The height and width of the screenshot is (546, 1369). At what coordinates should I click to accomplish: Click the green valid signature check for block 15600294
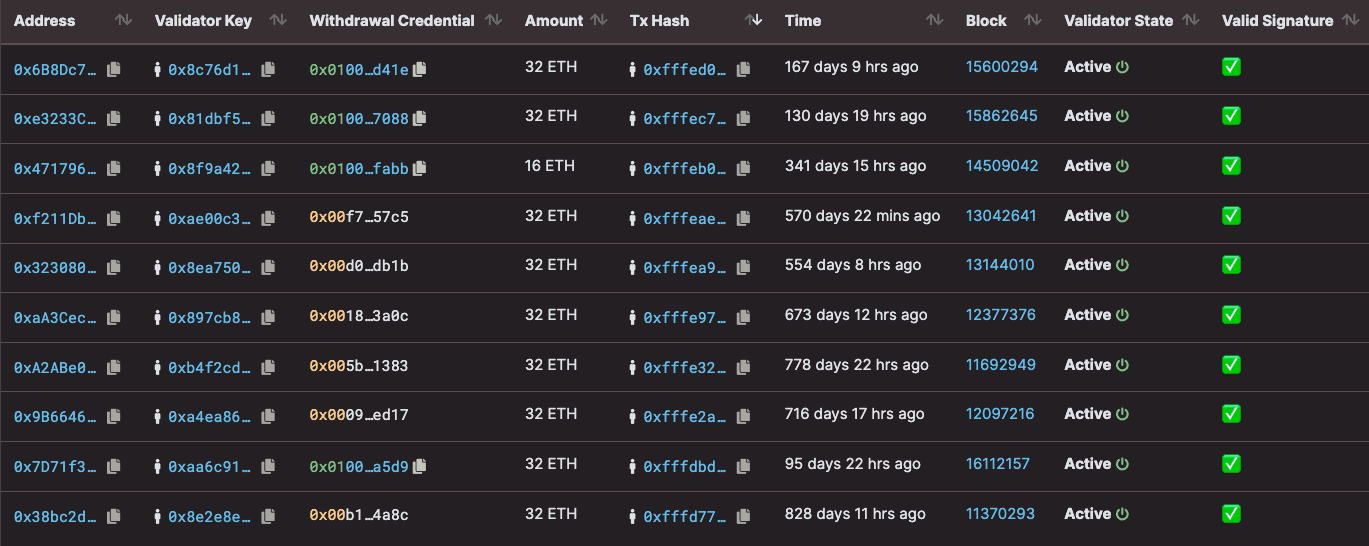[x=1231, y=67]
